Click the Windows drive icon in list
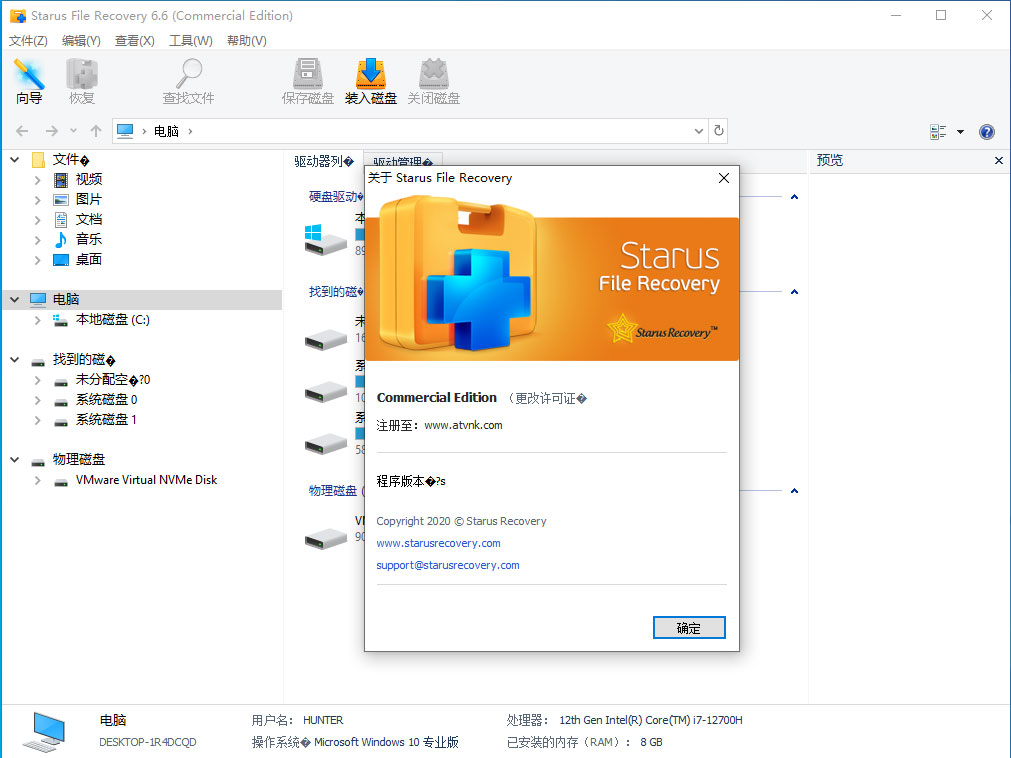The width and height of the screenshot is (1011, 758). [x=326, y=240]
